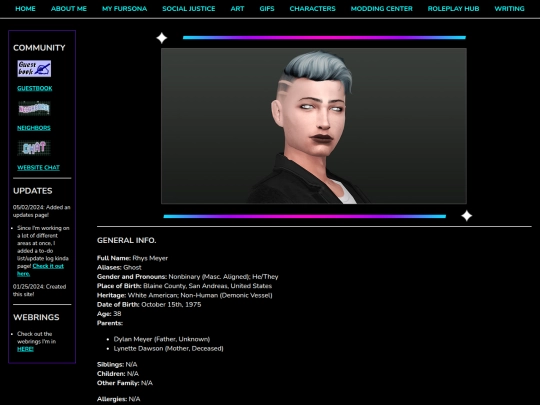
Task: Click the 'Age: 38' line
Action: [x=109, y=314]
